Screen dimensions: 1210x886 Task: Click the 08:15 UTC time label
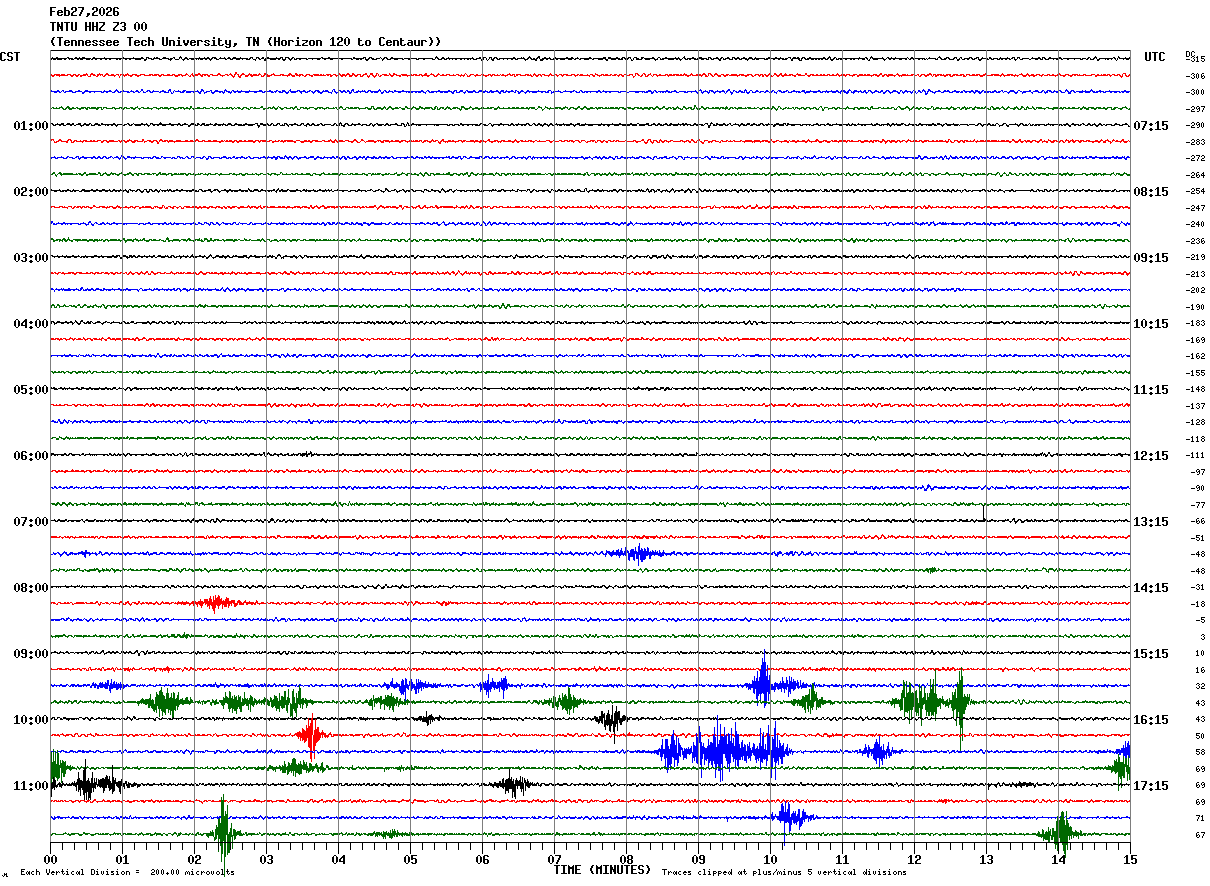tap(1151, 192)
